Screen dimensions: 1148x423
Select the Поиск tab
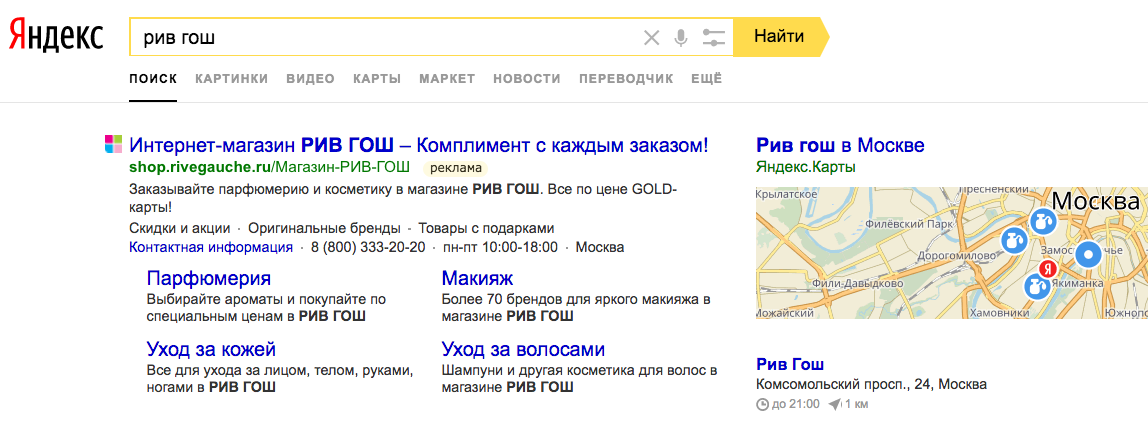[153, 79]
